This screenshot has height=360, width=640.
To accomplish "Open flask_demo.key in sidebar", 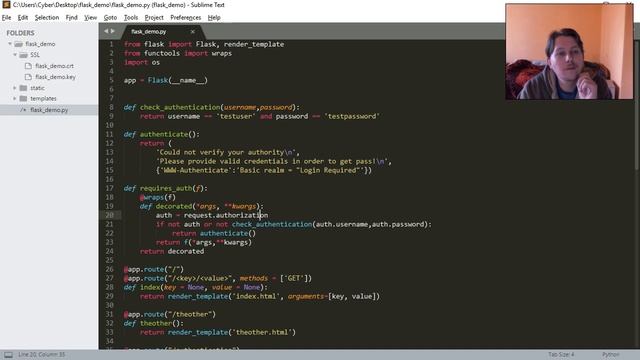I will 55,77.
